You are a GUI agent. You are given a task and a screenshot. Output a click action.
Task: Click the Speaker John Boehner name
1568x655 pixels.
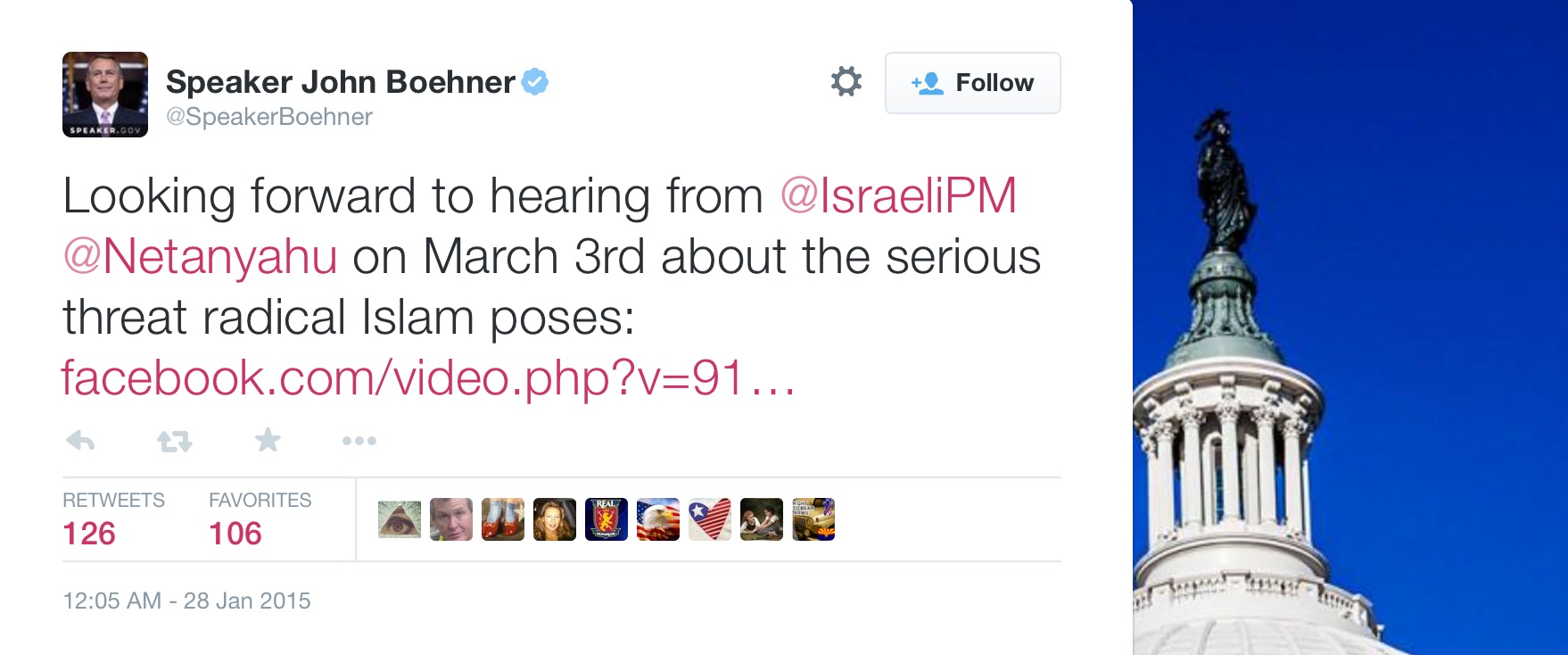tap(341, 82)
